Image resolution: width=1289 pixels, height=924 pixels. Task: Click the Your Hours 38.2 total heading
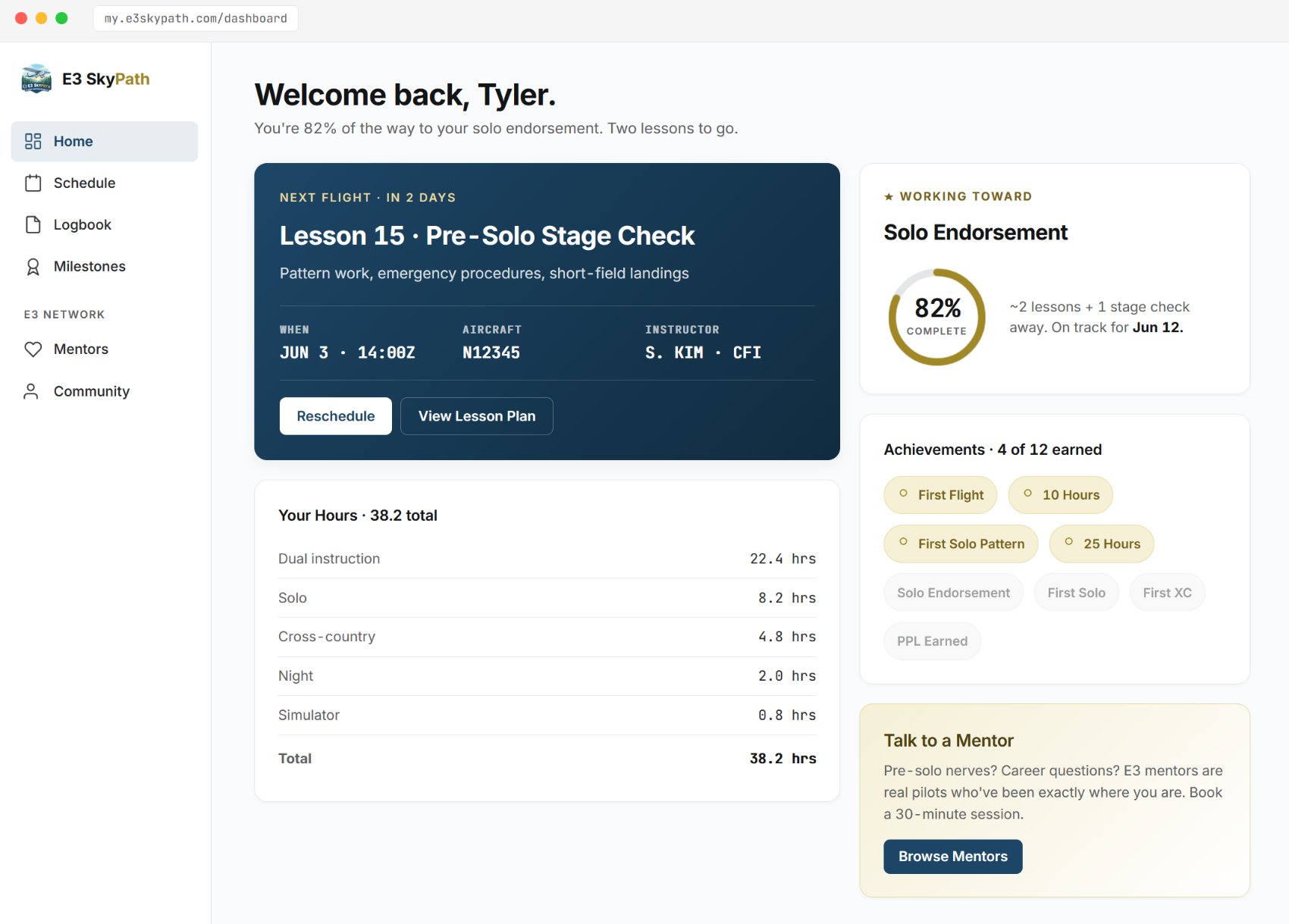click(358, 515)
